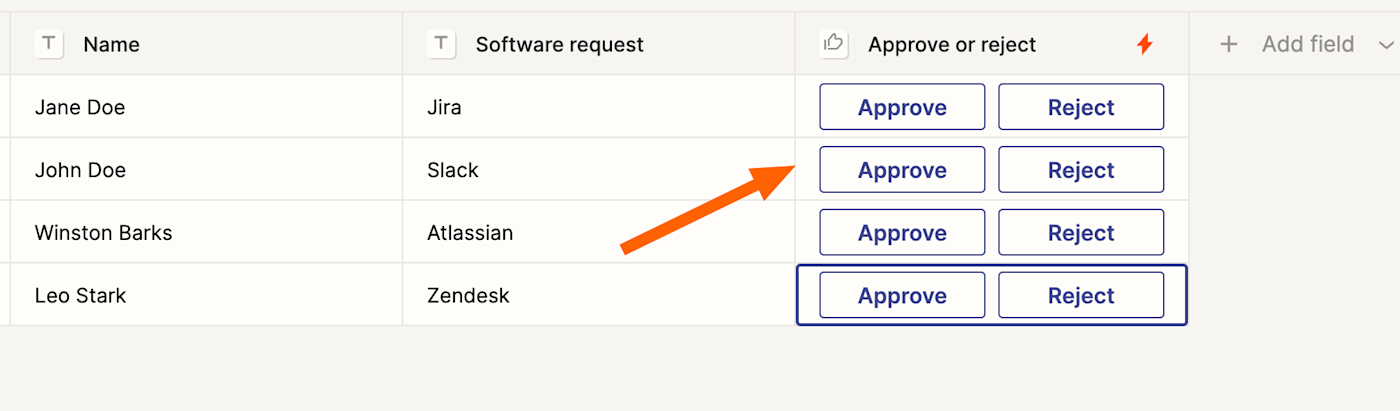Viewport: 1400px width, 411px height.
Task: Click the plus icon next to Add field
Action: (1229, 44)
